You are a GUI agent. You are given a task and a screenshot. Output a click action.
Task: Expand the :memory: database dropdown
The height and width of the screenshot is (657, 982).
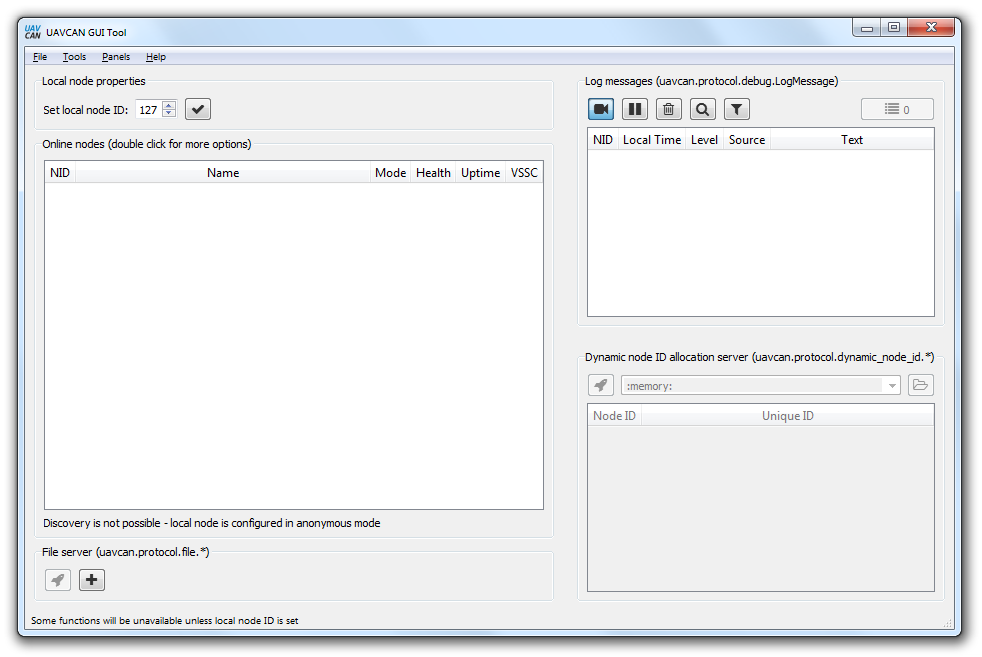[891, 386]
